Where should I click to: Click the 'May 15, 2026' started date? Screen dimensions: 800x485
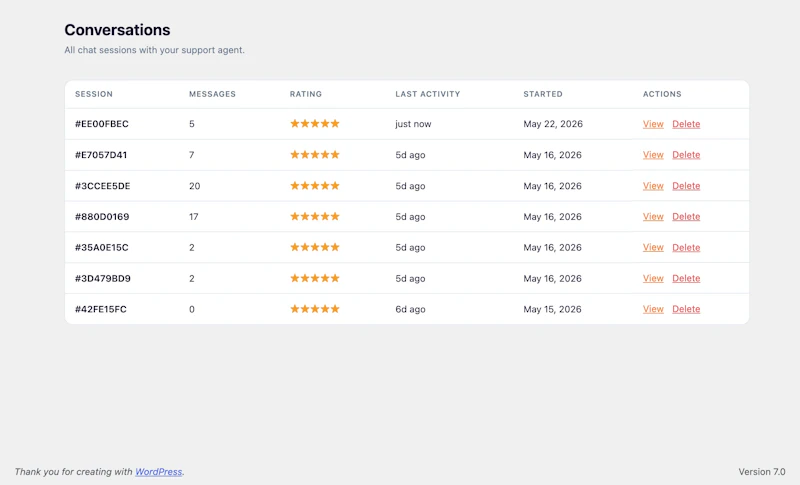[x=553, y=309]
